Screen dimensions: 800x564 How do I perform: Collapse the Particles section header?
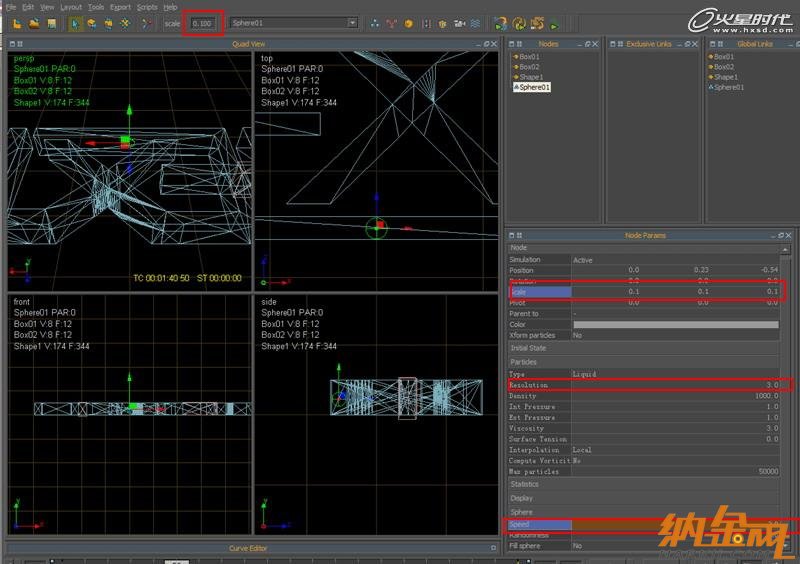click(x=524, y=362)
